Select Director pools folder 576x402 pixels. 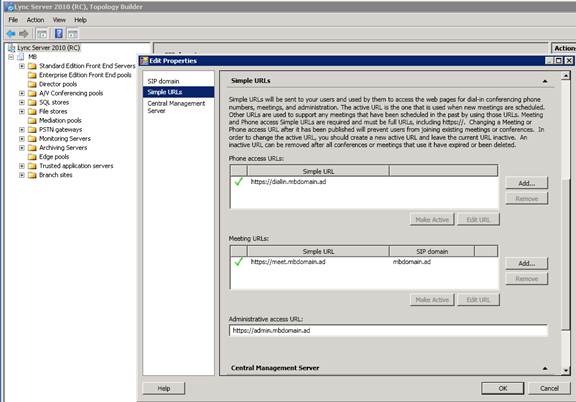[x=58, y=84]
